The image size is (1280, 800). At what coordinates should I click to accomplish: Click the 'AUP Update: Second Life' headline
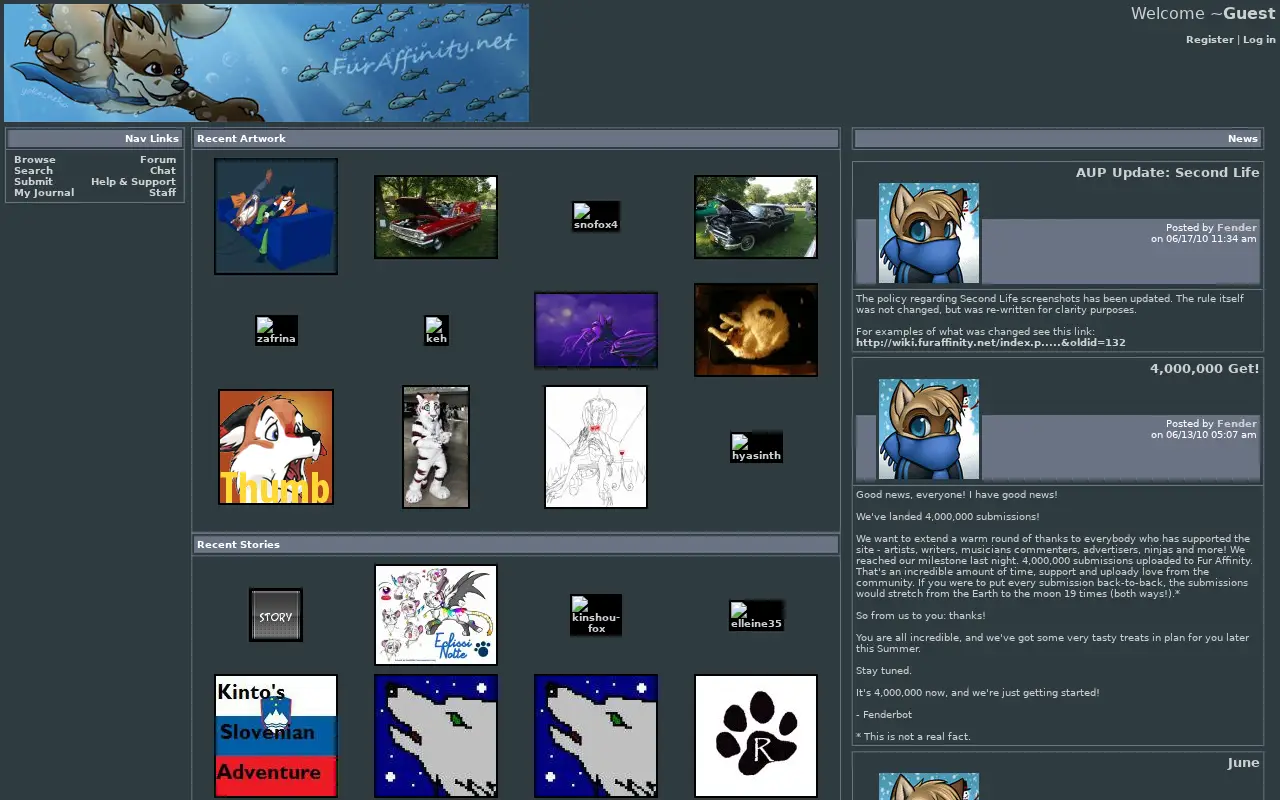coord(1168,173)
